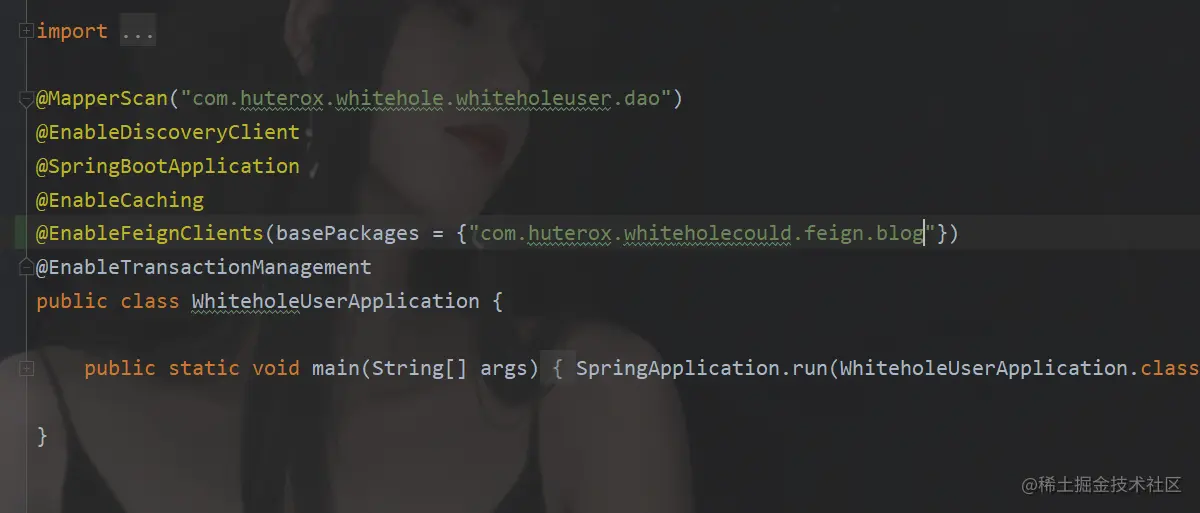This screenshot has width=1200, height=513.
Task: Expand the folded main method gutter icon
Action: pyautogui.click(x=26, y=368)
